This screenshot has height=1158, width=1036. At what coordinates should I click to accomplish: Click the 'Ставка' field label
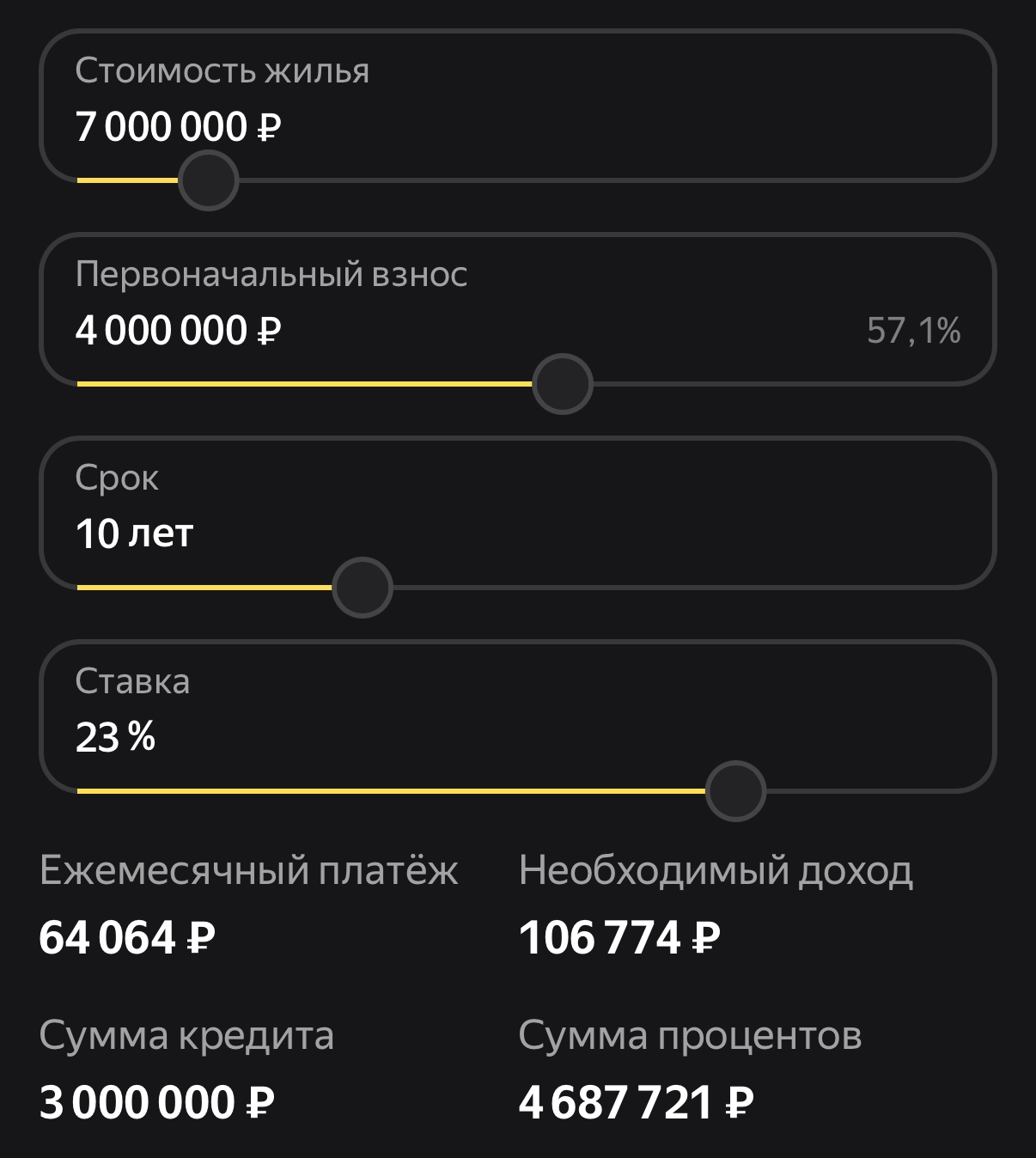pos(132,681)
